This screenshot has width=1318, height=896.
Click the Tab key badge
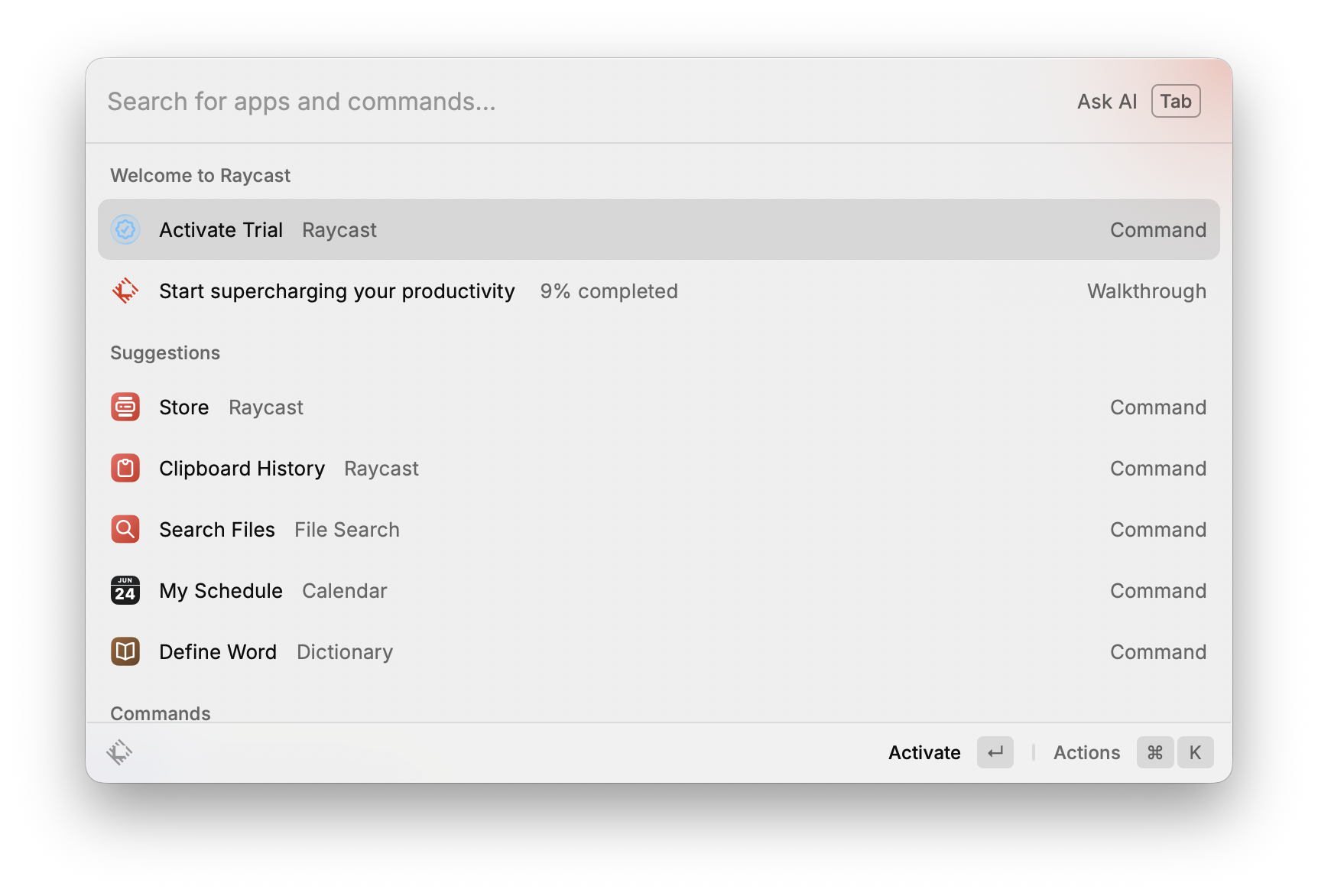[x=1176, y=102]
